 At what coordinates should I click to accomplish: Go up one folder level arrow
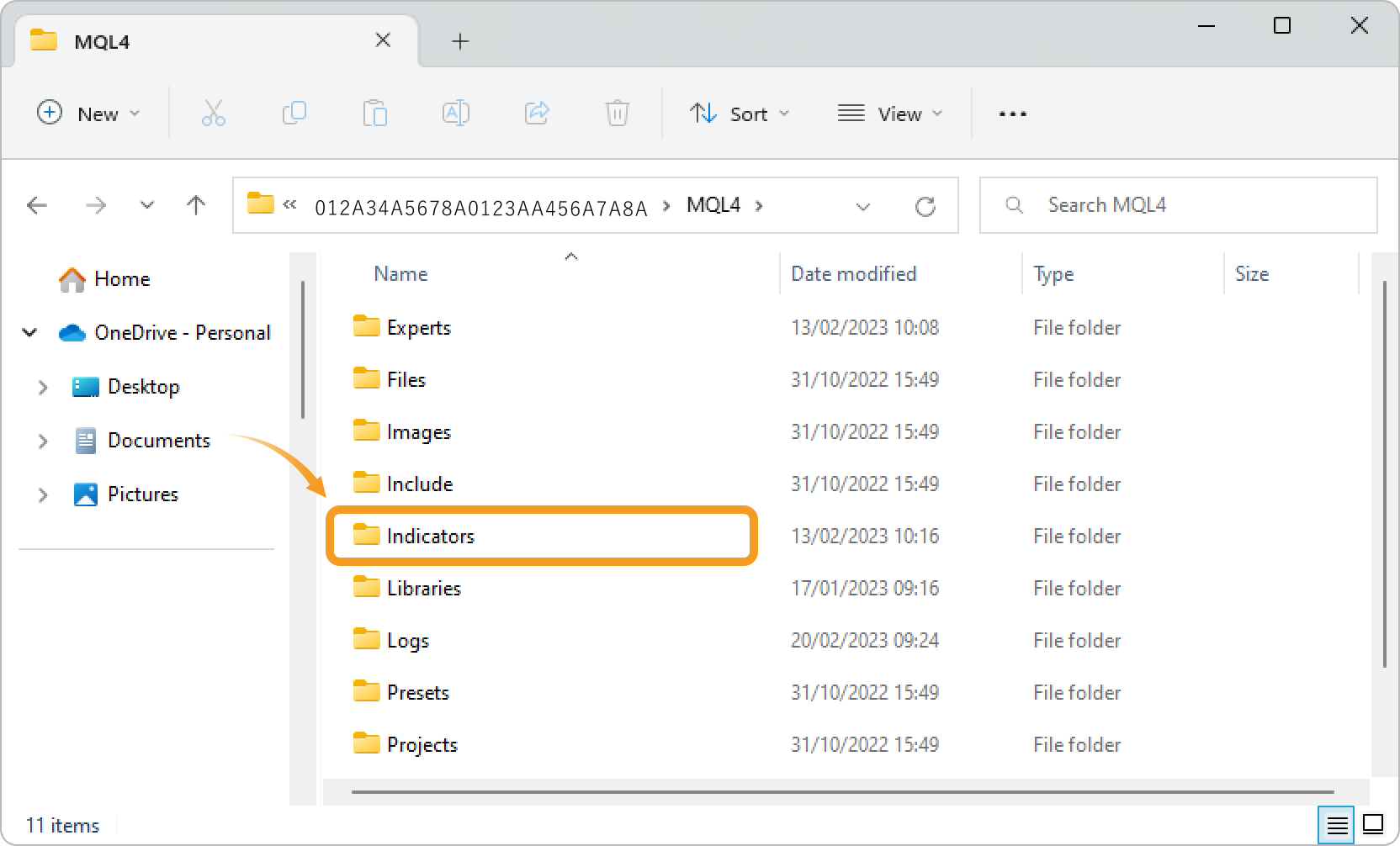(196, 205)
